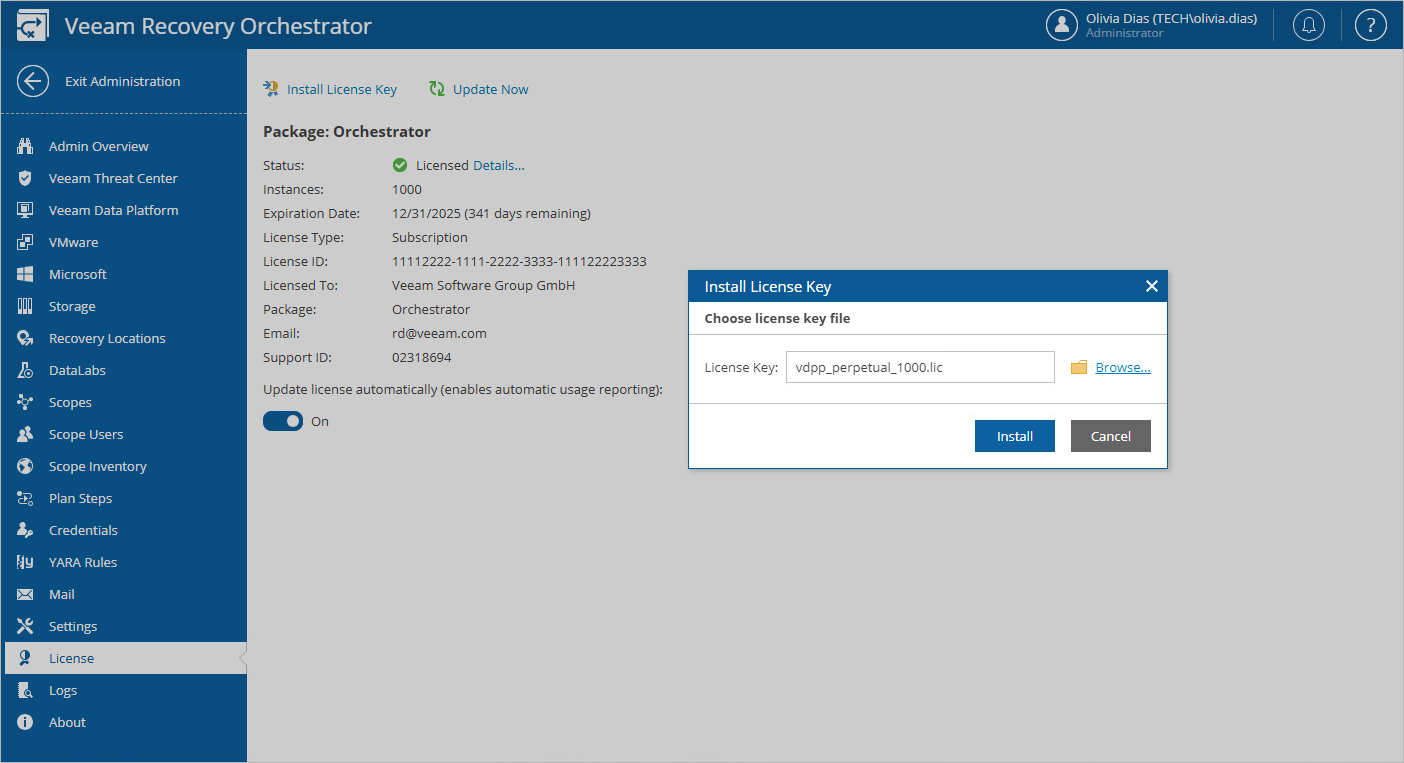The height and width of the screenshot is (763, 1404).
Task: Click the email rd@veeam.com value
Action: click(439, 333)
